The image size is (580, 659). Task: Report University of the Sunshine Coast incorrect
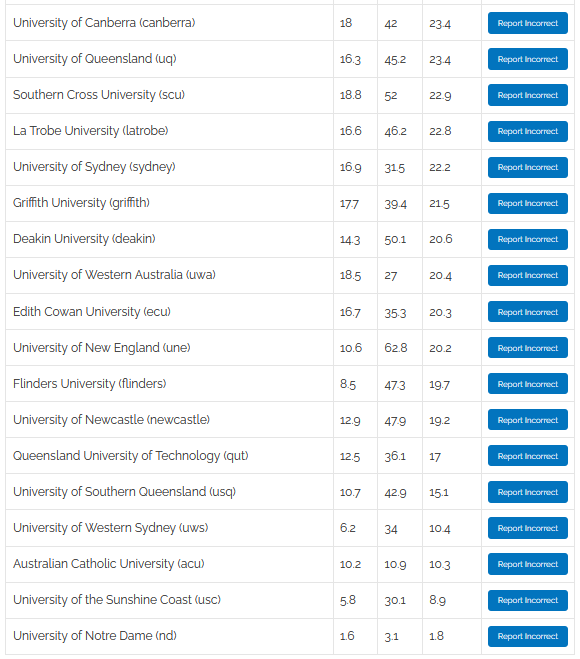click(527, 600)
